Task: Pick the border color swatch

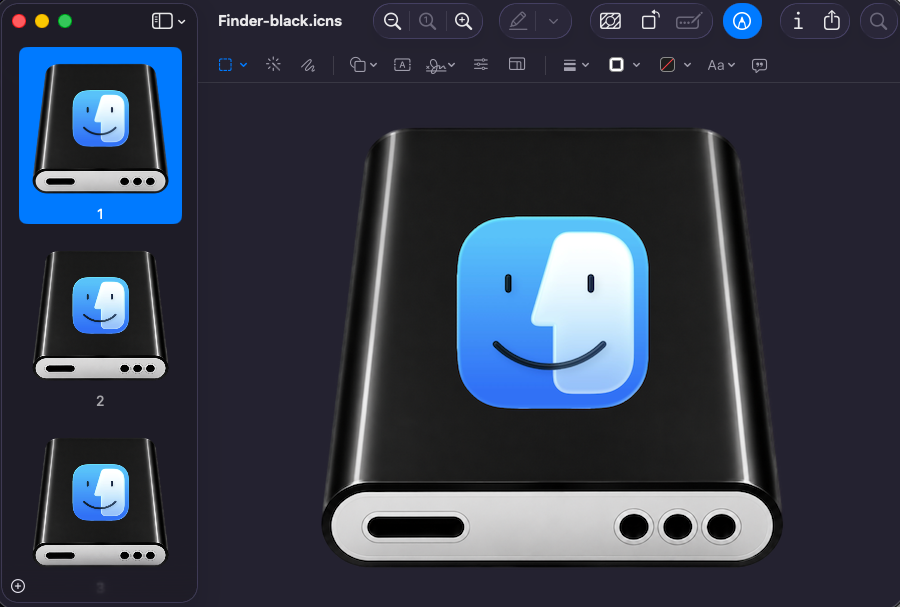Action: click(x=616, y=65)
